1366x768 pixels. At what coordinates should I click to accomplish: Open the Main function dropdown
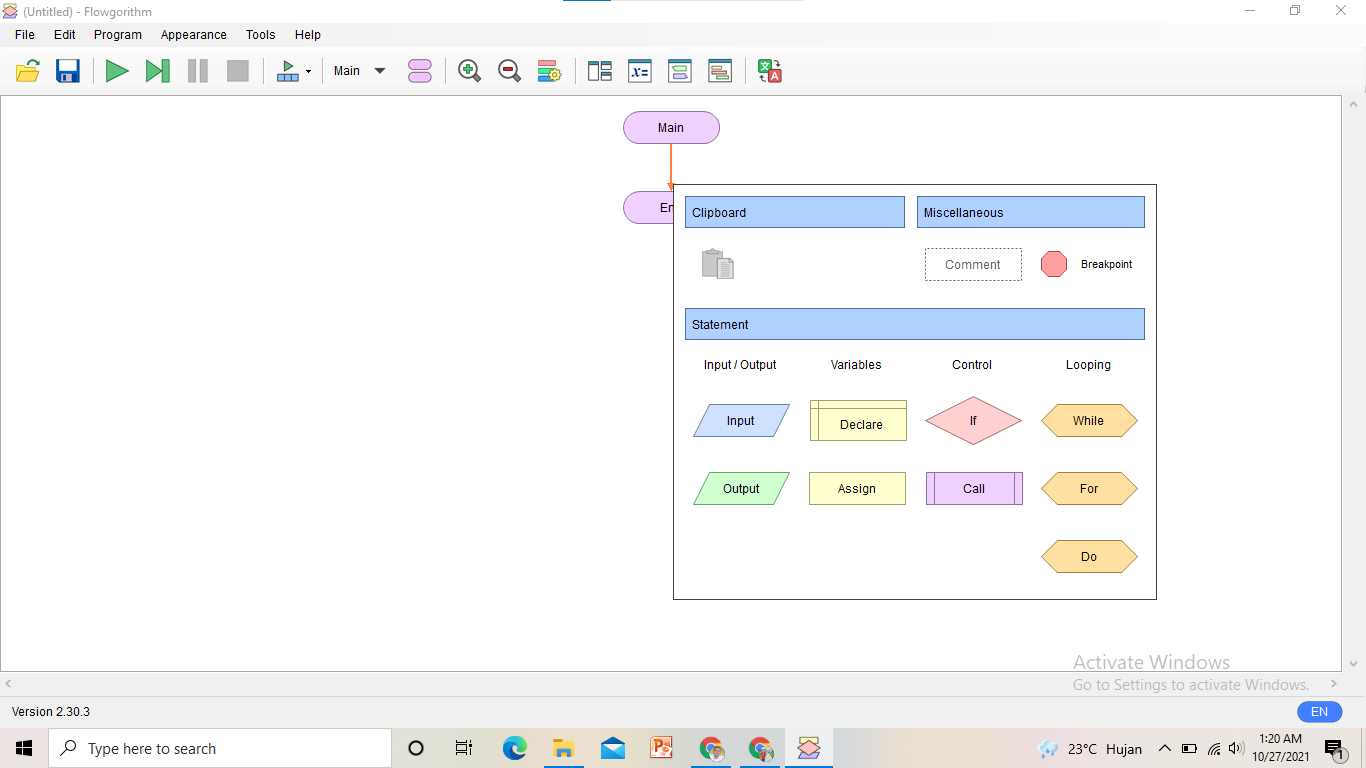[358, 70]
